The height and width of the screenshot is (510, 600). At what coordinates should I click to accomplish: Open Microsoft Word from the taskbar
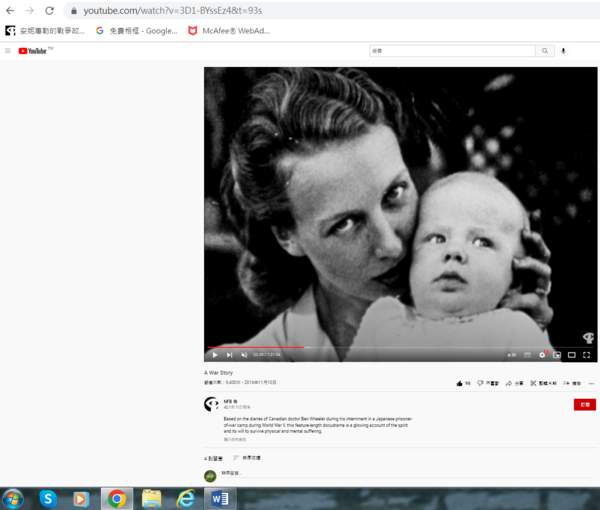(x=220, y=499)
